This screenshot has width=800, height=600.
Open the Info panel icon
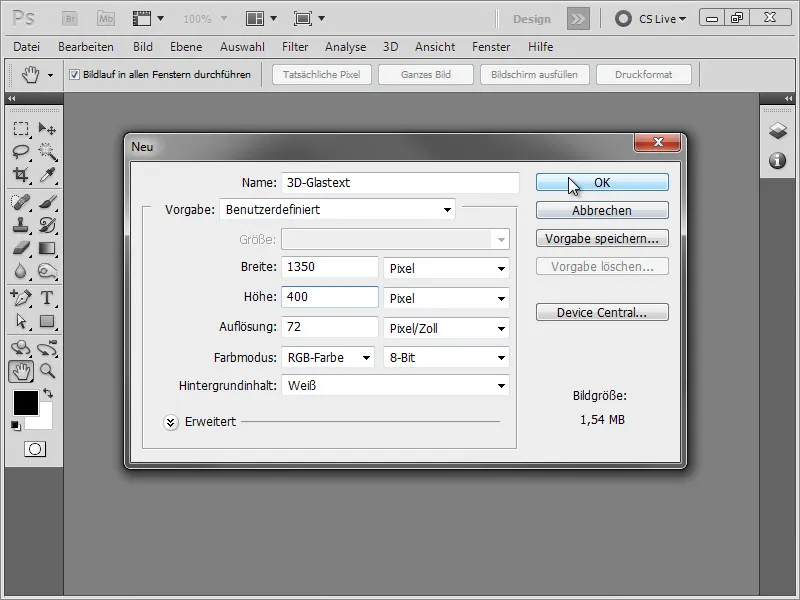pyautogui.click(x=778, y=161)
